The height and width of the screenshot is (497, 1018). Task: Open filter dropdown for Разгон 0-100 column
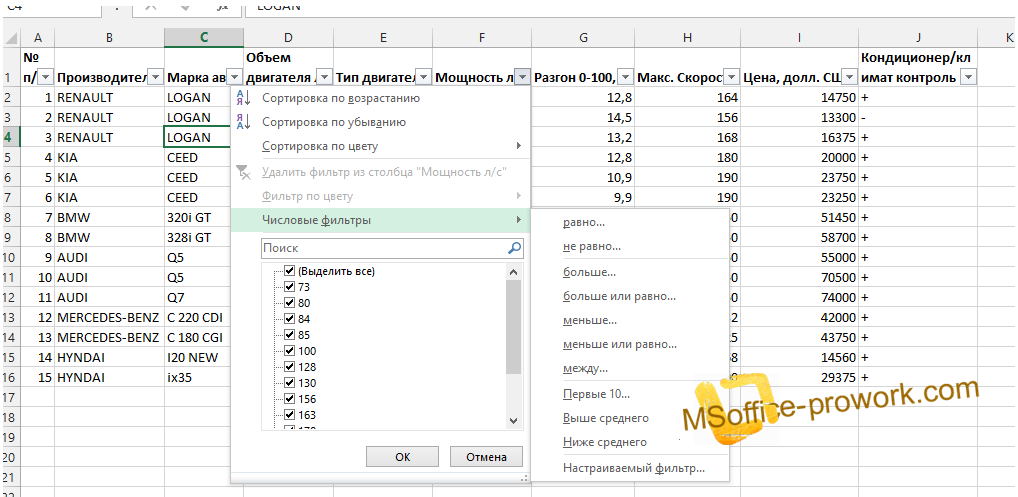pos(625,78)
